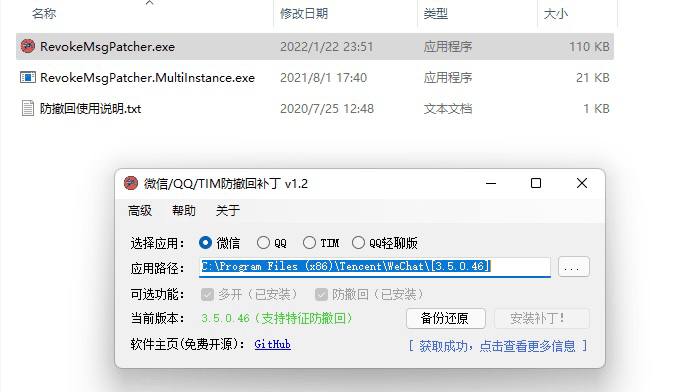Toggle the 多开（已安装） checkbox

(207, 294)
